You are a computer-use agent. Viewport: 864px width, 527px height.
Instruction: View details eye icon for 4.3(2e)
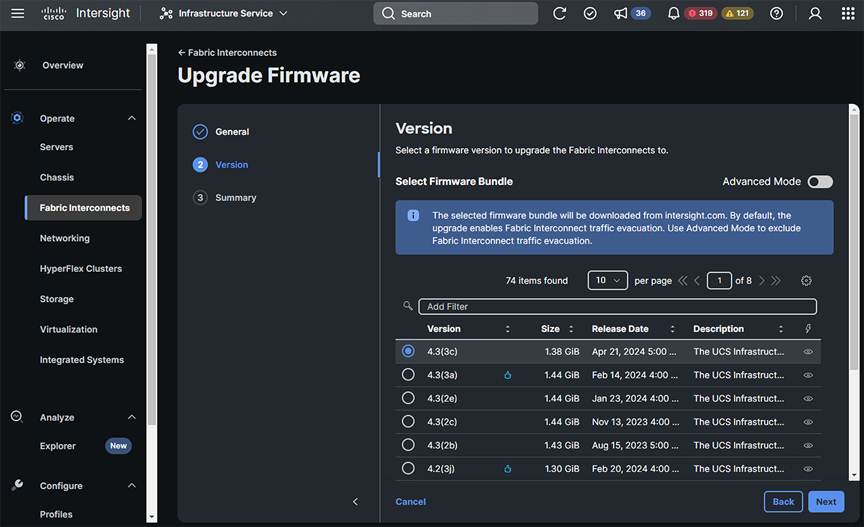808,399
